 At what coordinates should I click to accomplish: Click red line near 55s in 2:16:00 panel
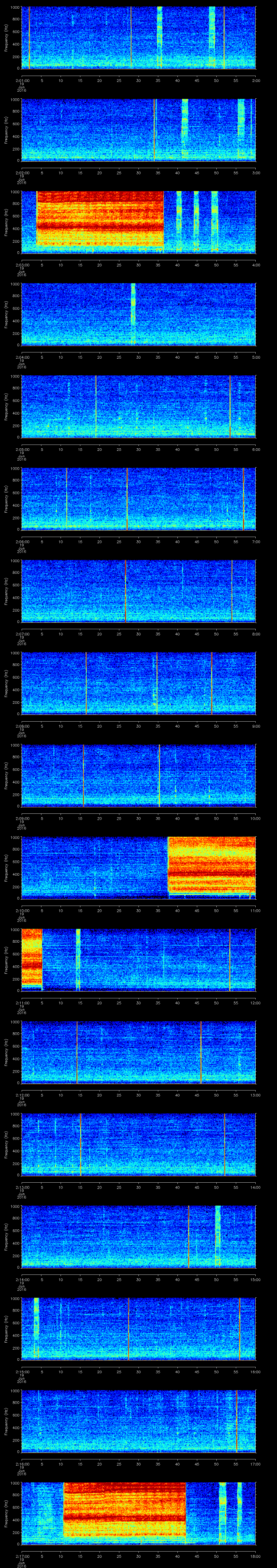236,1421
